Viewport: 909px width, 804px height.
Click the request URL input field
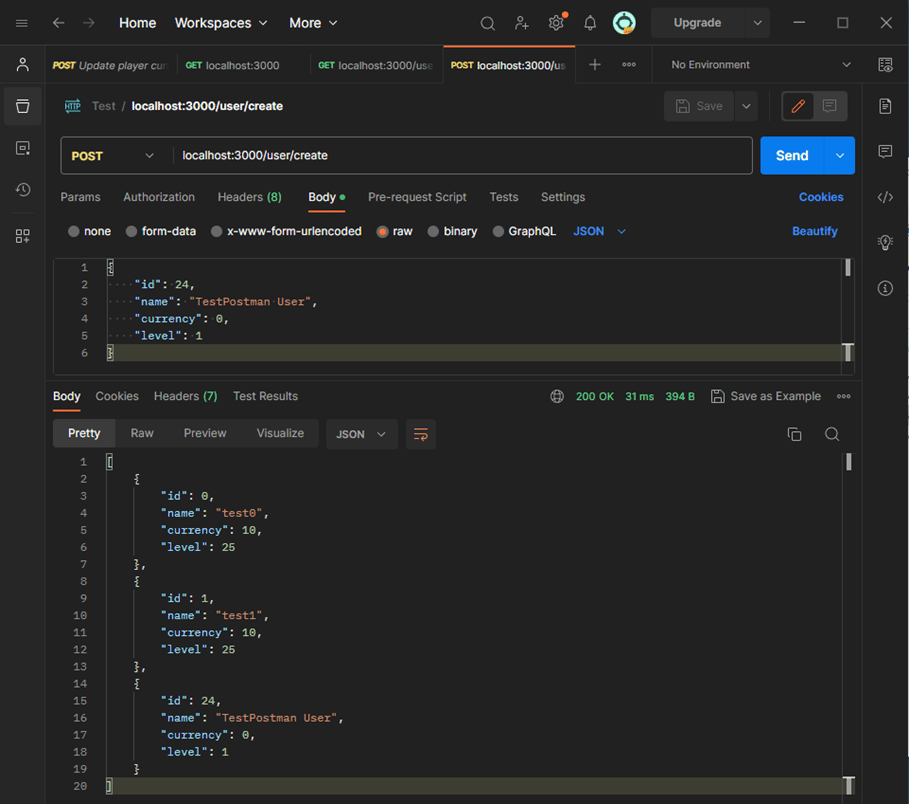tap(463, 155)
